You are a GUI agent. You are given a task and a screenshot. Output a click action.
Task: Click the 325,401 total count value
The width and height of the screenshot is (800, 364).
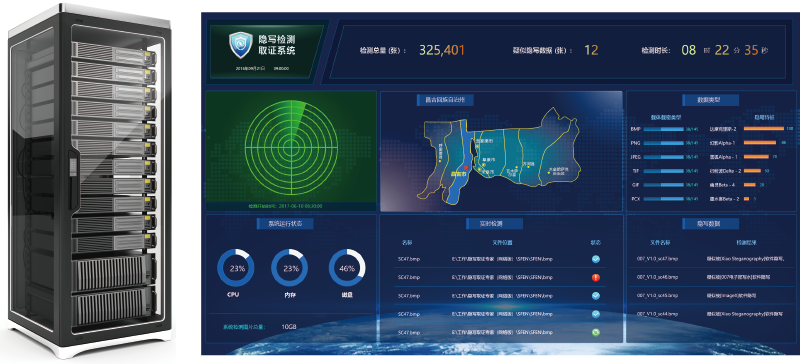442,50
